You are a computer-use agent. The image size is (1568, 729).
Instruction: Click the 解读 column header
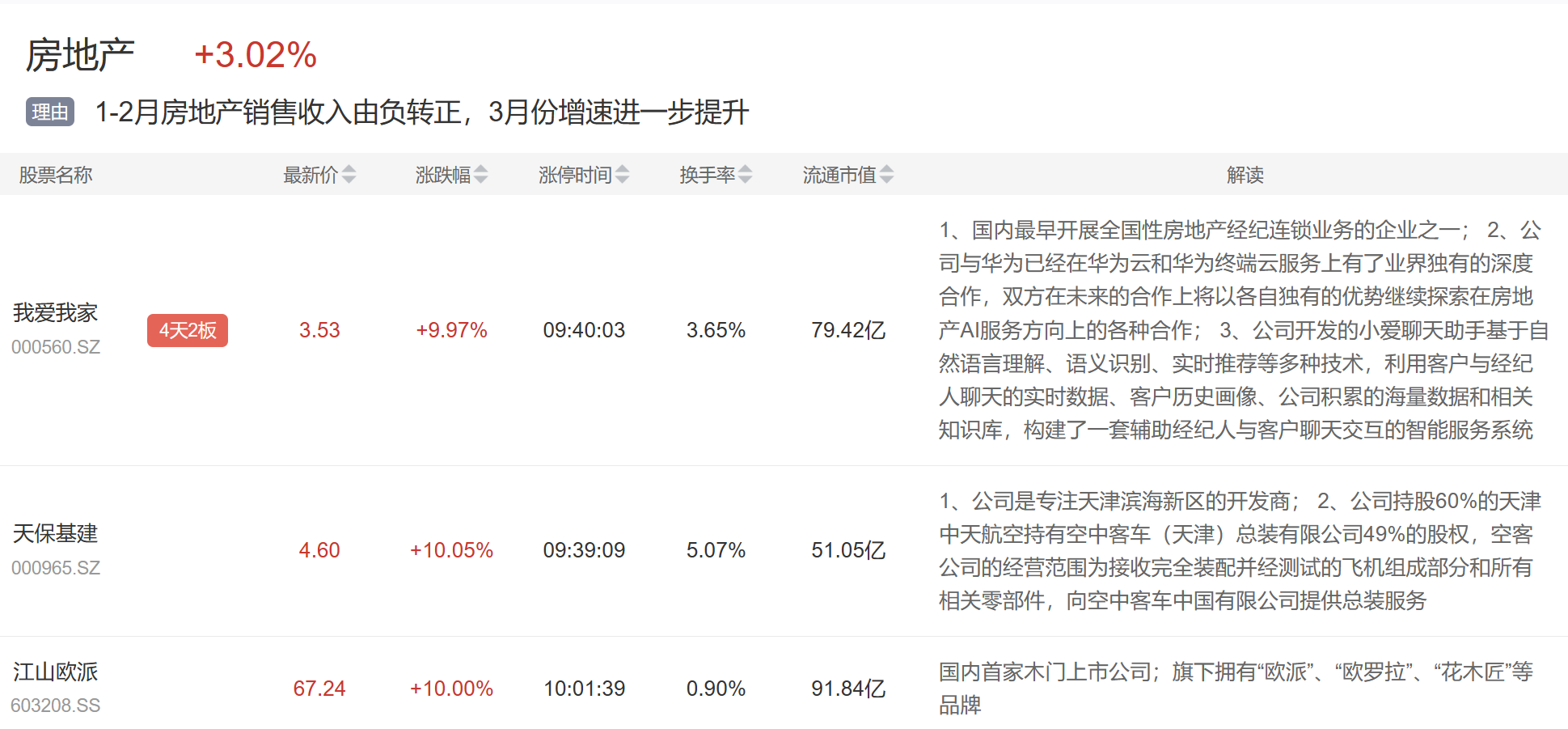tap(1245, 175)
